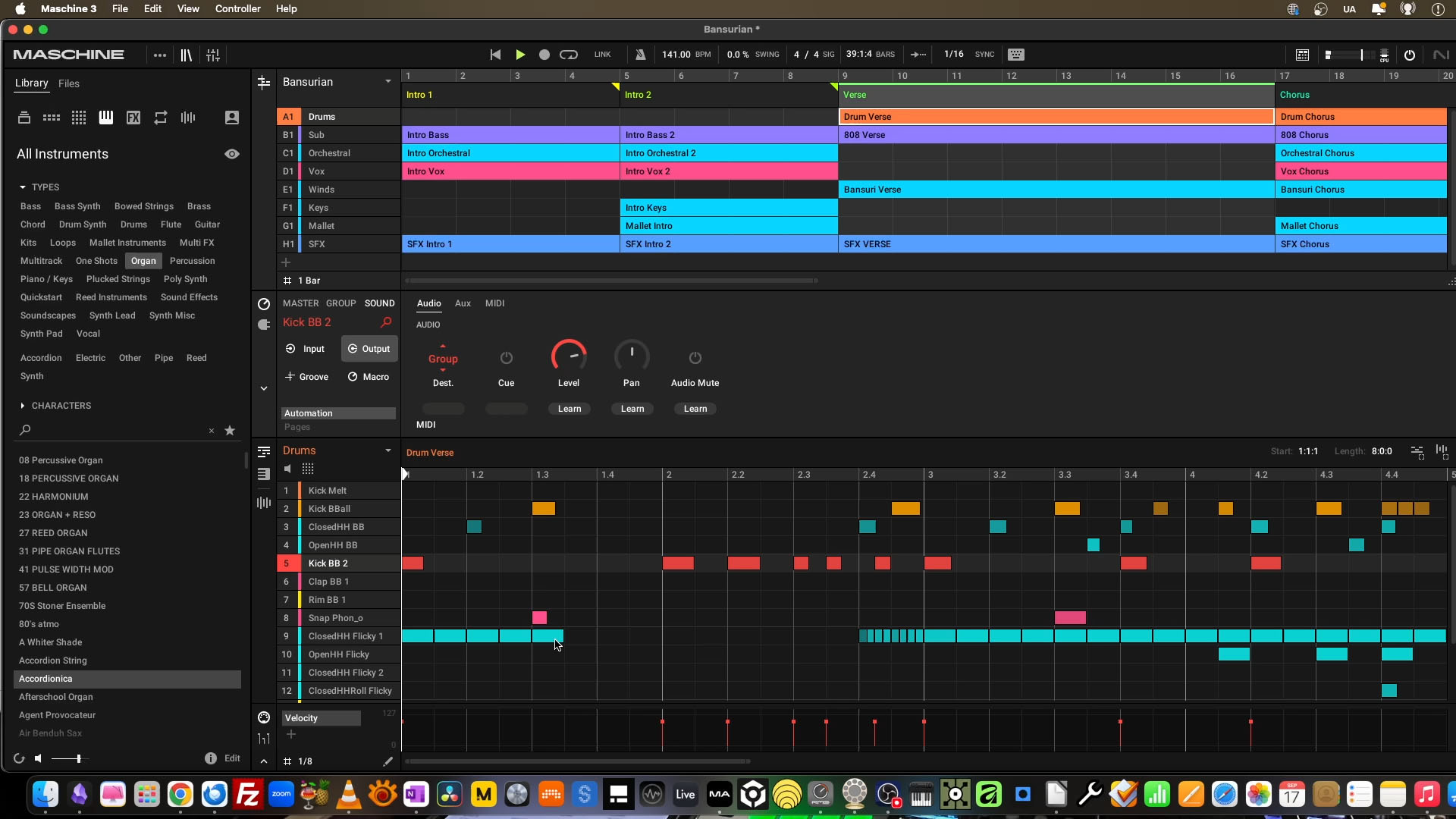Open the Controller menu
Image resolution: width=1456 pixels, height=819 pixels.
point(238,9)
